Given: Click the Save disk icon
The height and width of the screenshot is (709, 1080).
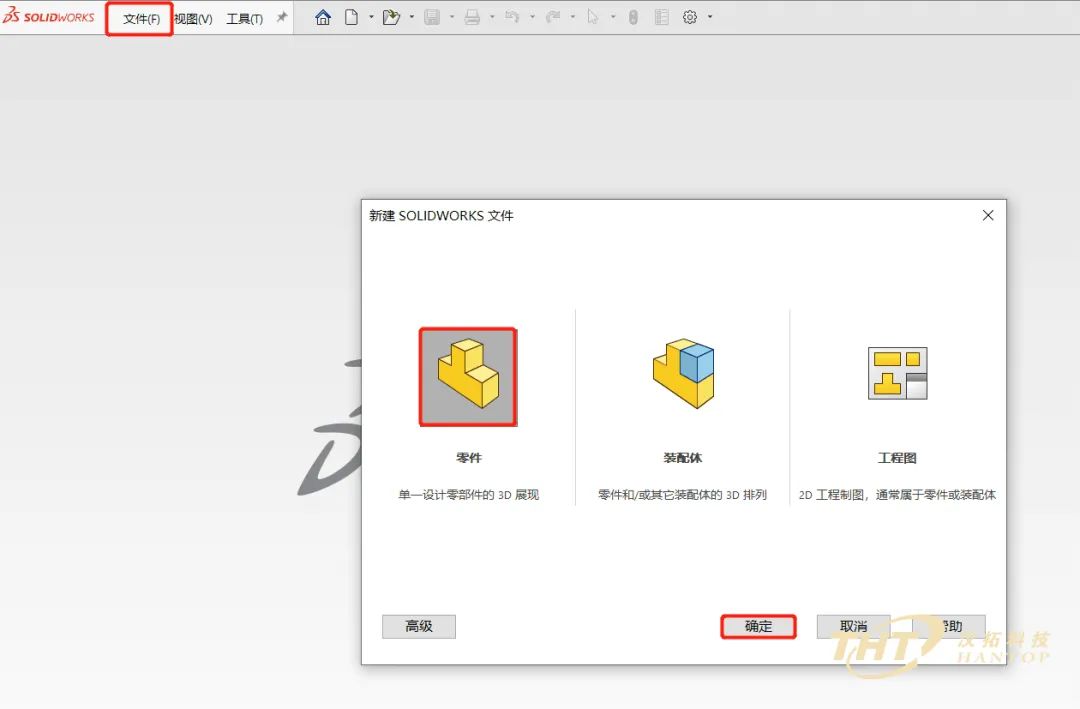Looking at the screenshot, I should [x=432, y=17].
